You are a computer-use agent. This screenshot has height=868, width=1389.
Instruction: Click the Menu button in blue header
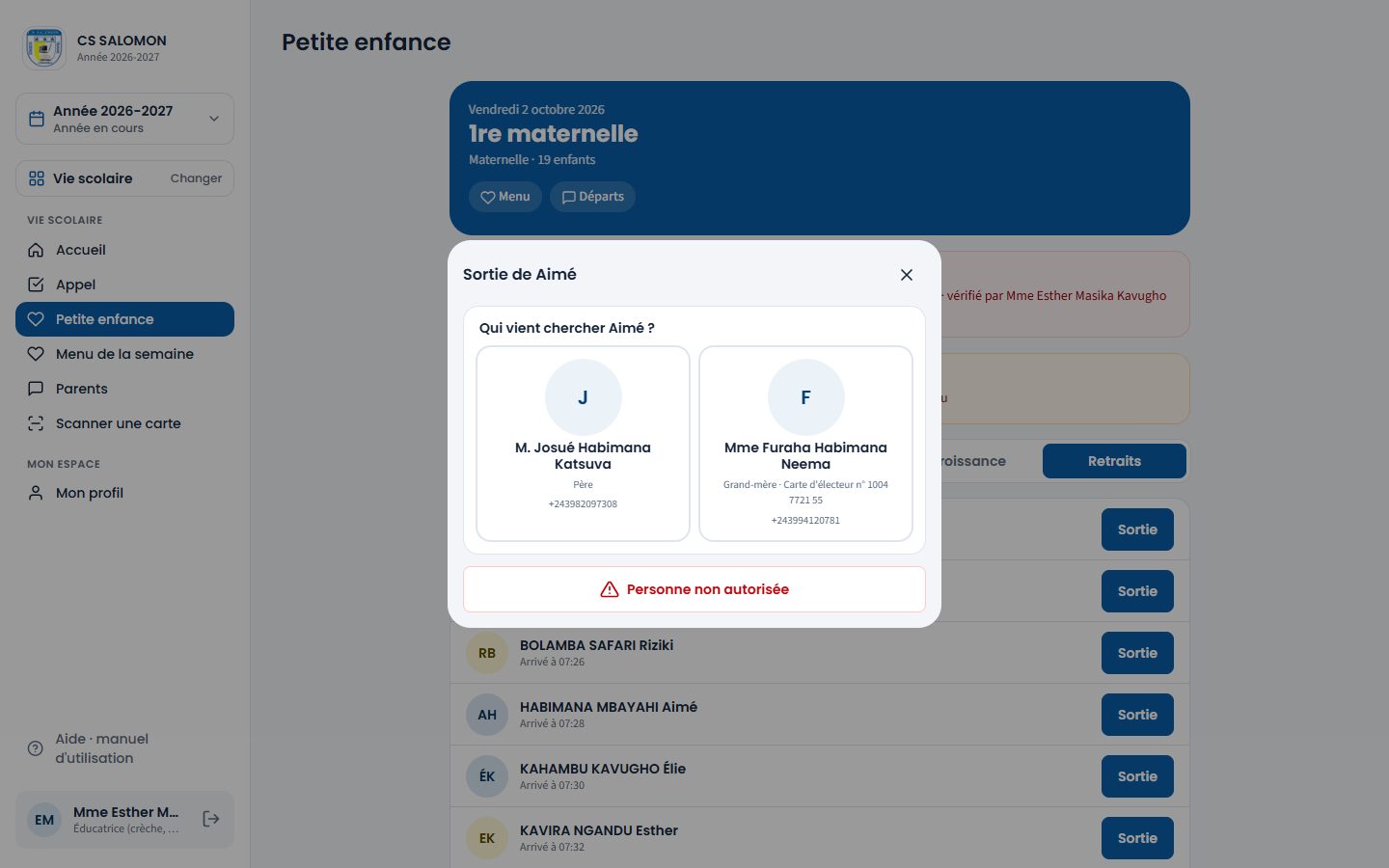[x=505, y=197]
